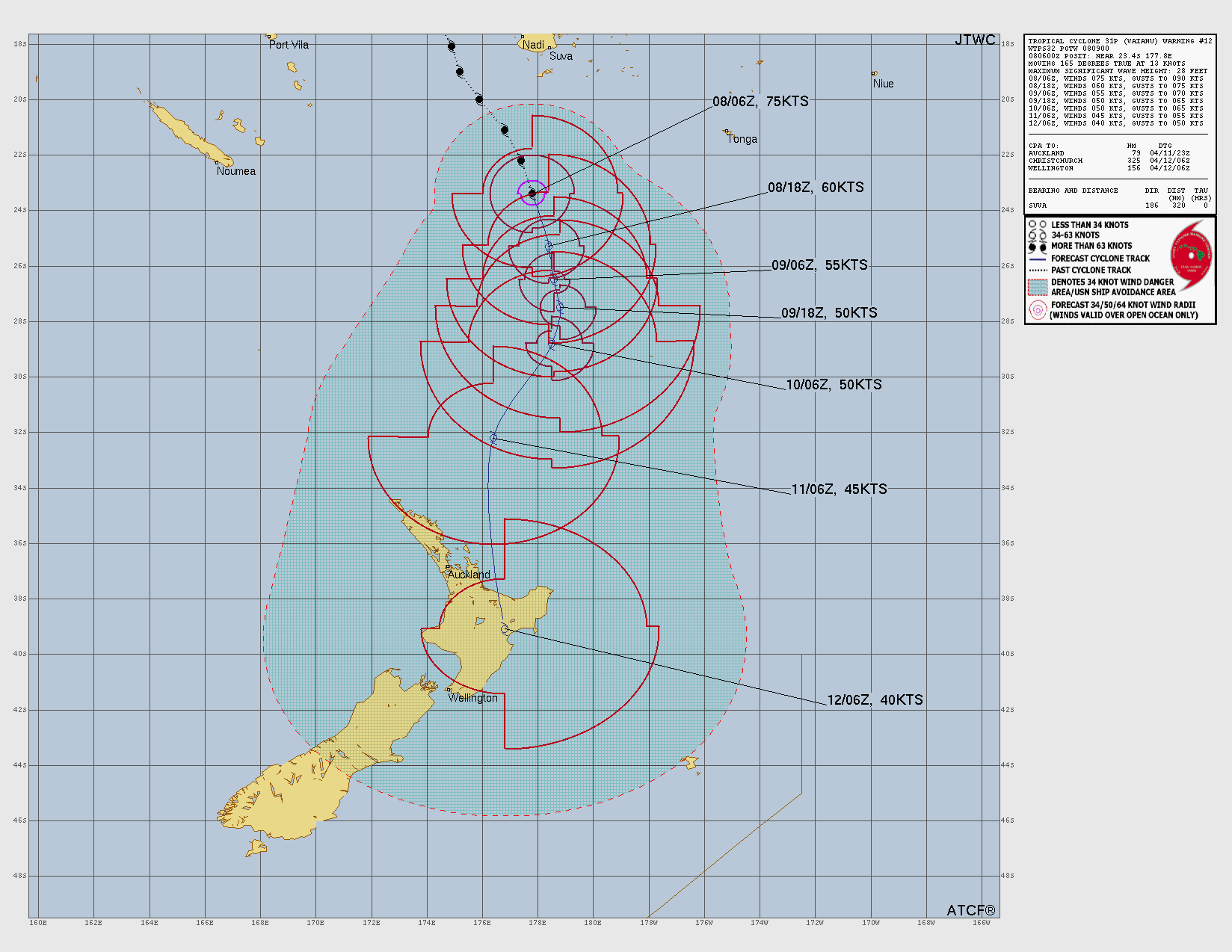
Task: Click the 12/06Z forecast position marker over New Zealand
Action: tap(505, 630)
